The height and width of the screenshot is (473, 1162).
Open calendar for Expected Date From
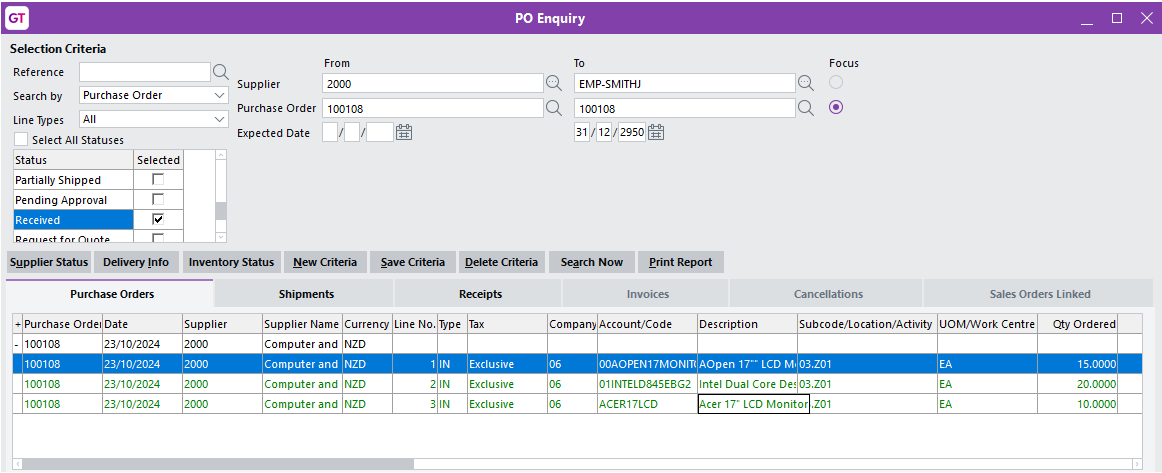click(x=404, y=133)
